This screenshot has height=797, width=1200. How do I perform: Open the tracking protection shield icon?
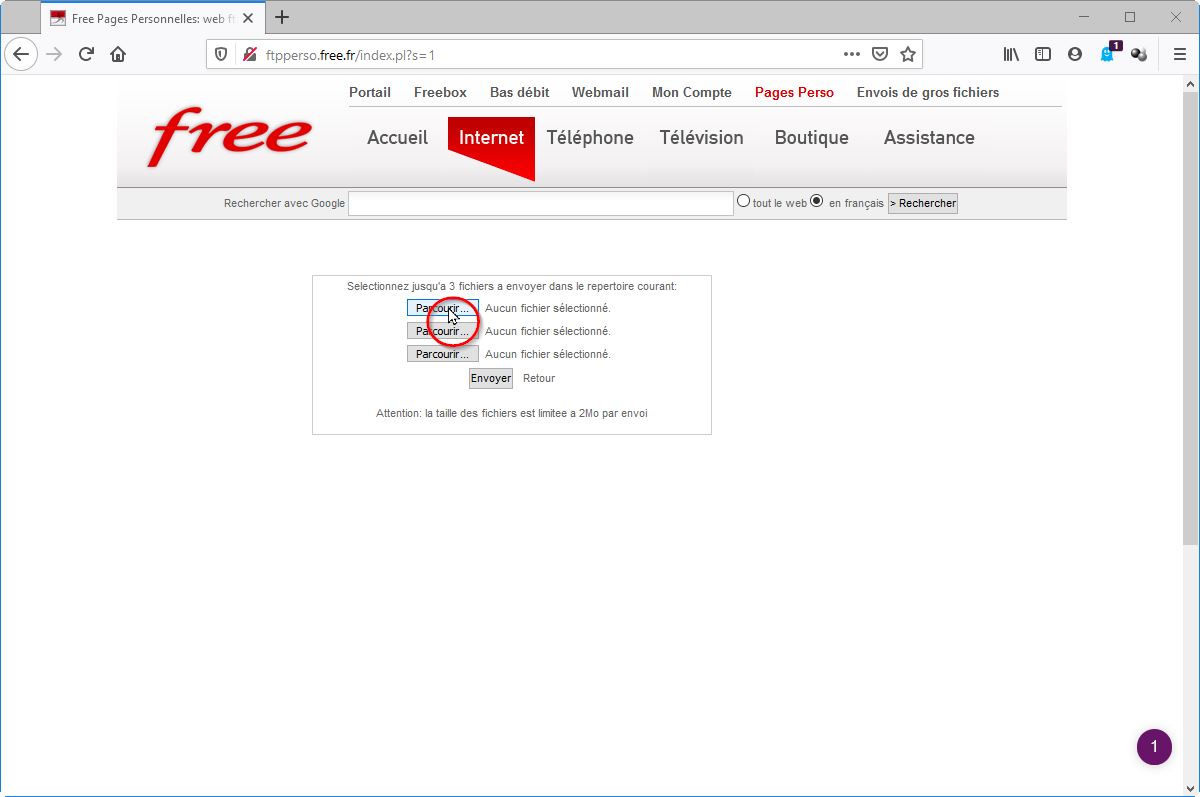222,55
